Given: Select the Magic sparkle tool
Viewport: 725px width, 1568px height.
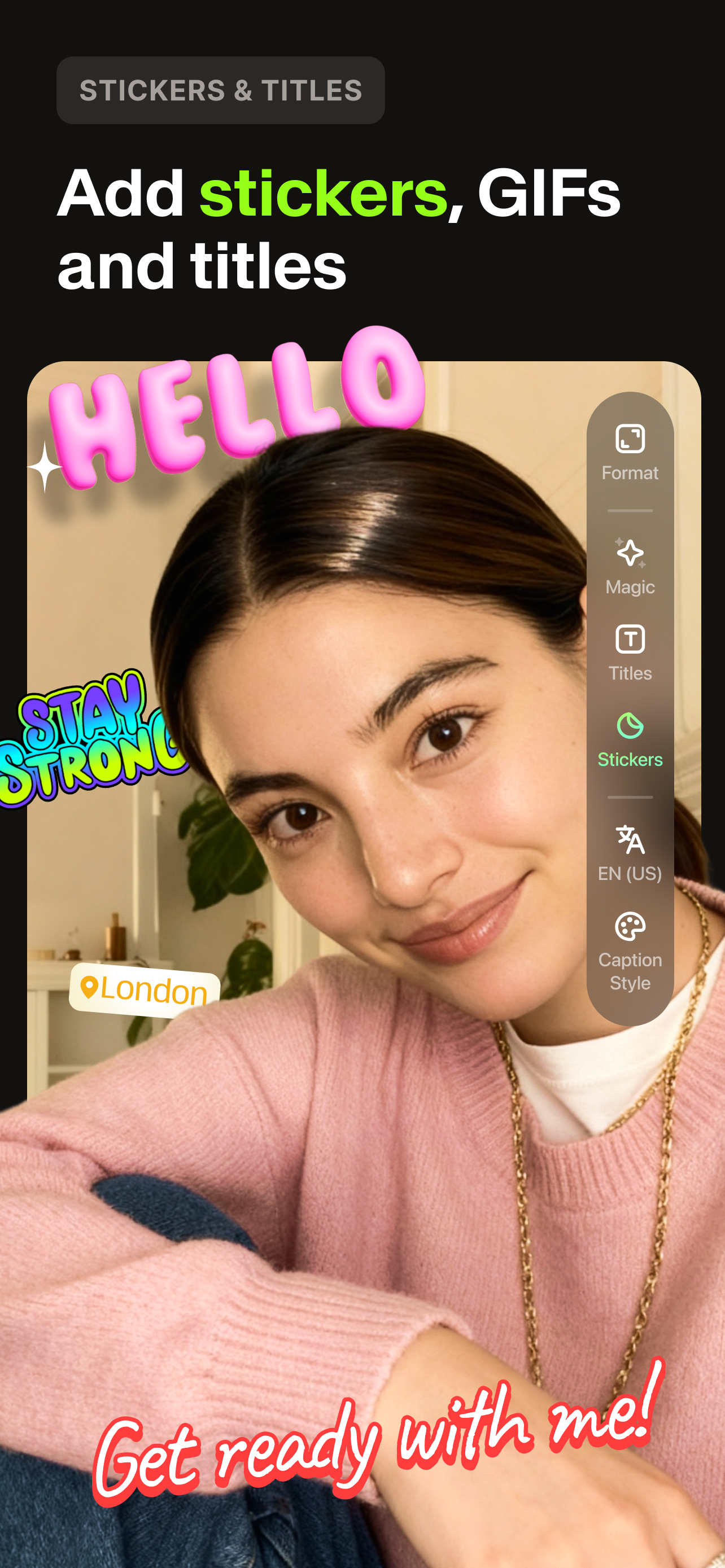Looking at the screenshot, I should coord(630,567).
